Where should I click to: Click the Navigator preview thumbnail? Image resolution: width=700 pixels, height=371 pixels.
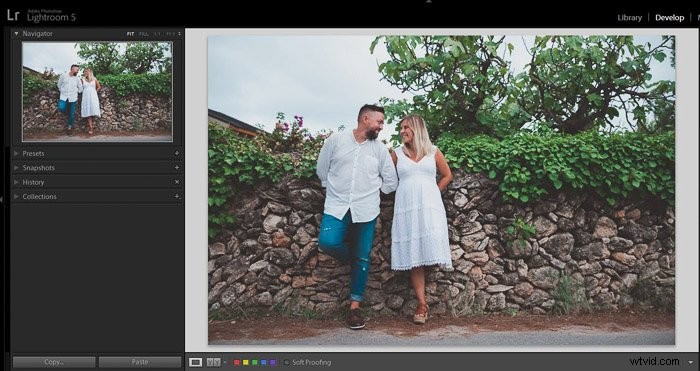(97, 92)
